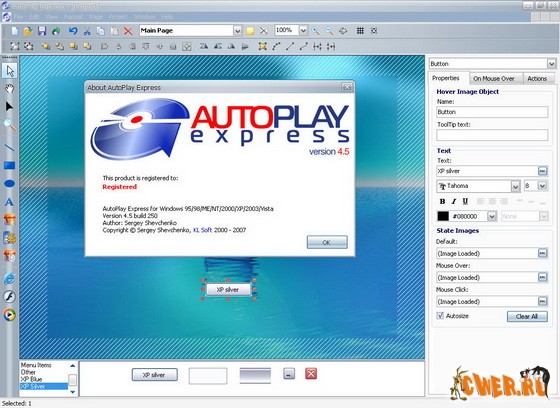This screenshot has height=408, width=560.
Task: Click OK in the About dialog
Action: [x=326, y=243]
